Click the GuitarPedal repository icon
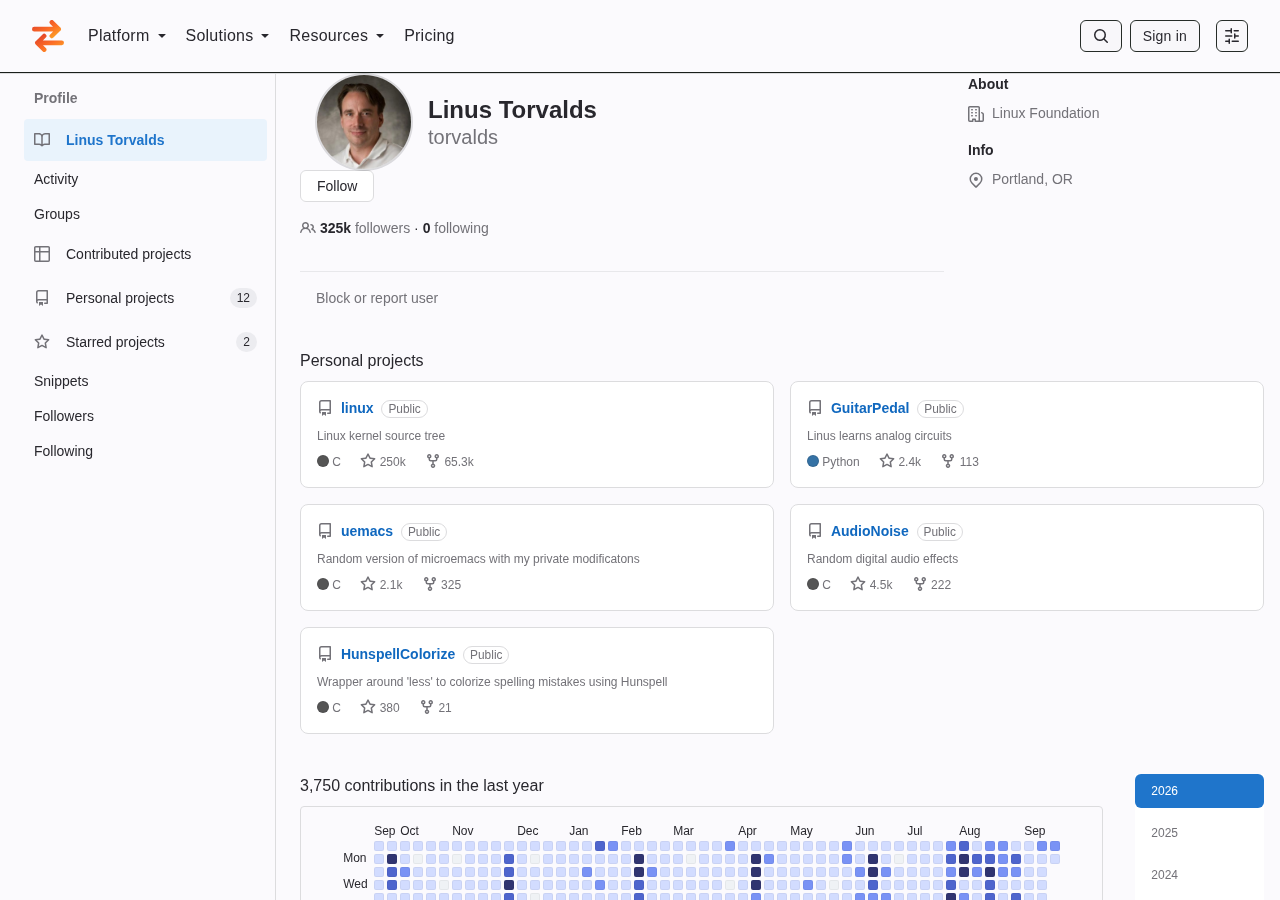This screenshot has width=1280, height=900. click(x=815, y=408)
